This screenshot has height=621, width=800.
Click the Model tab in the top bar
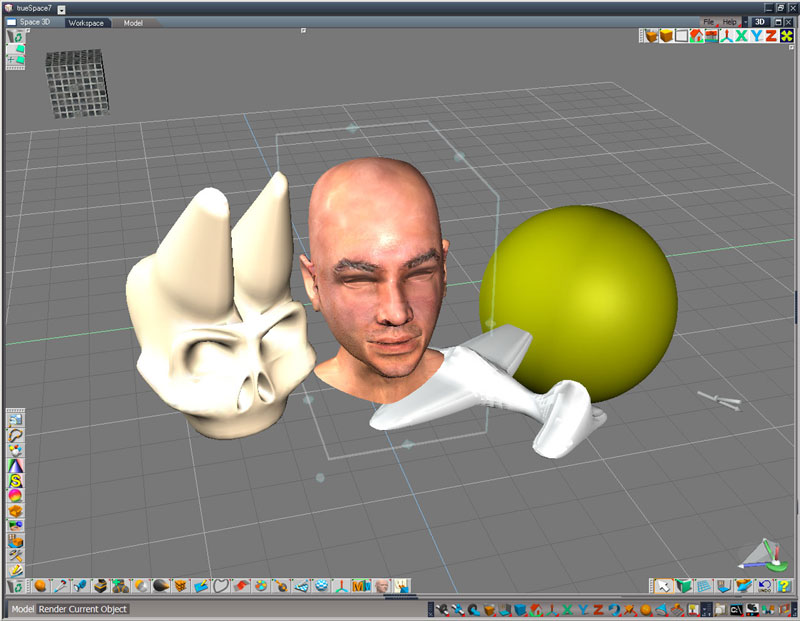coord(133,22)
